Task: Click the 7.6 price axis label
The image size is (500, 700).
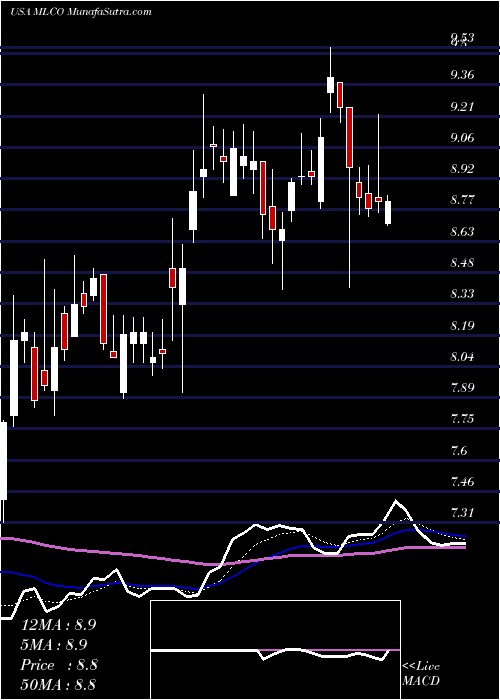Action: 459,450
